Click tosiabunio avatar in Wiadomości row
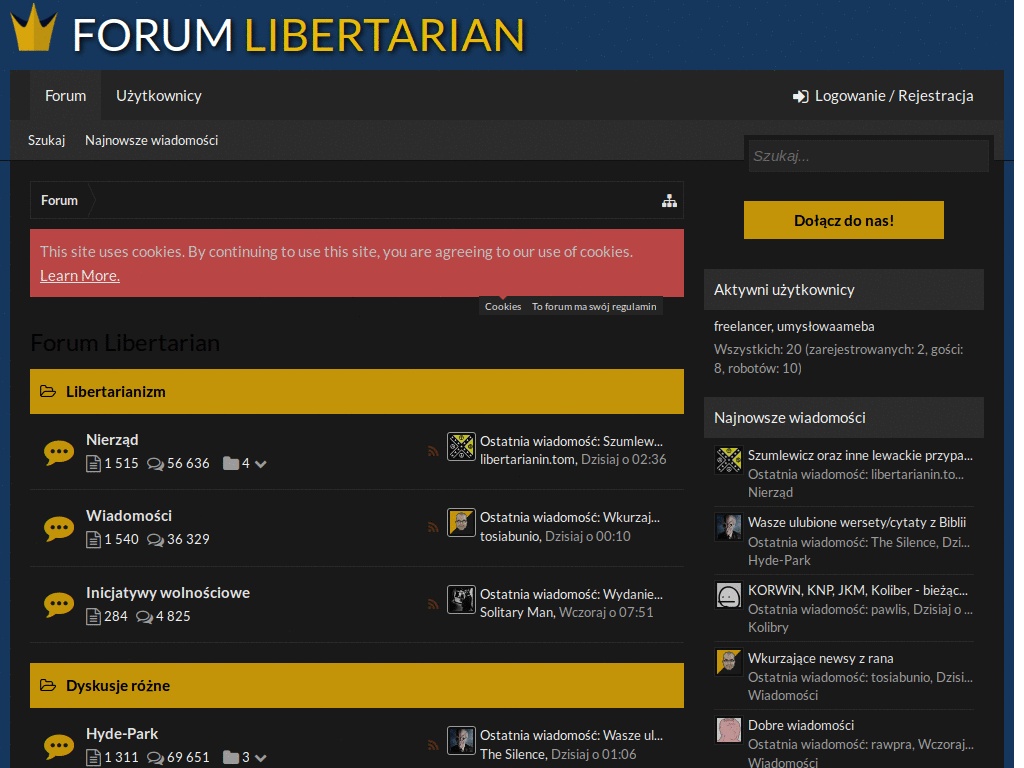This screenshot has width=1024, height=768. tap(461, 522)
